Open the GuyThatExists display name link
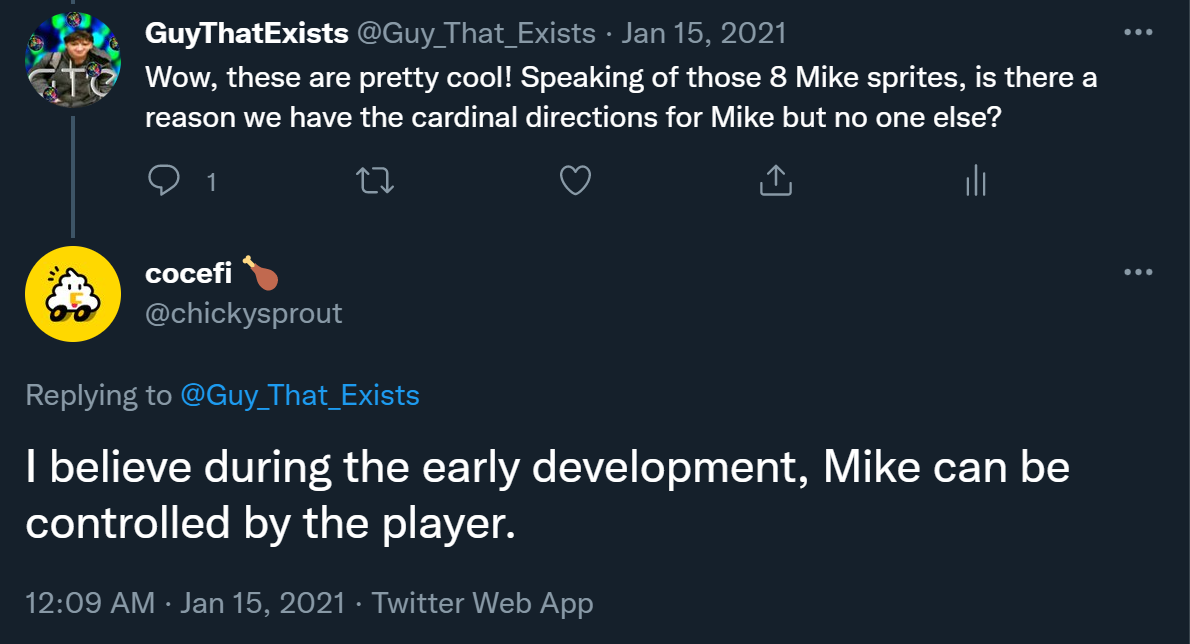The image size is (1190, 644). [246, 33]
